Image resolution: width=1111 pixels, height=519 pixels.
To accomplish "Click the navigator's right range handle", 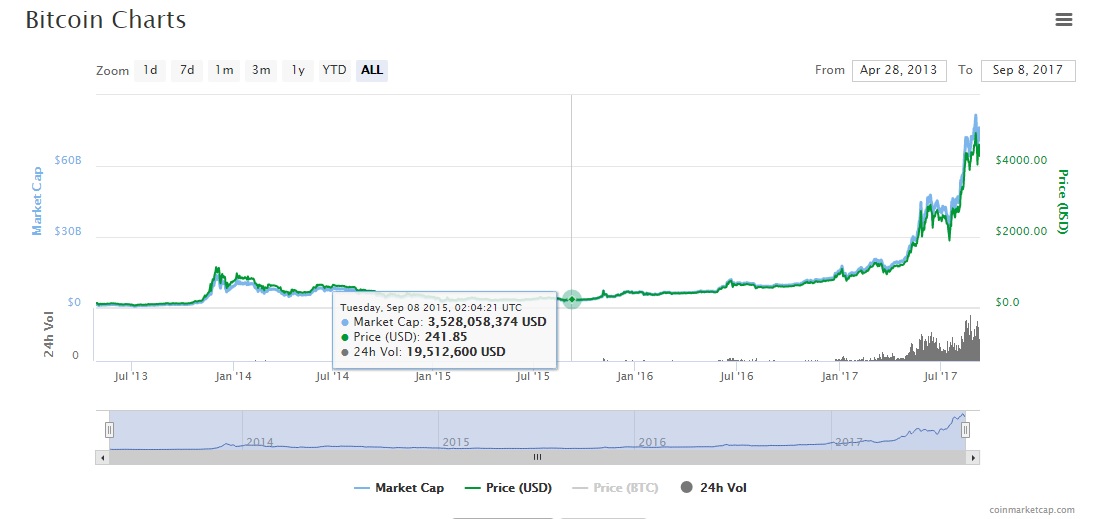I will coord(965,430).
